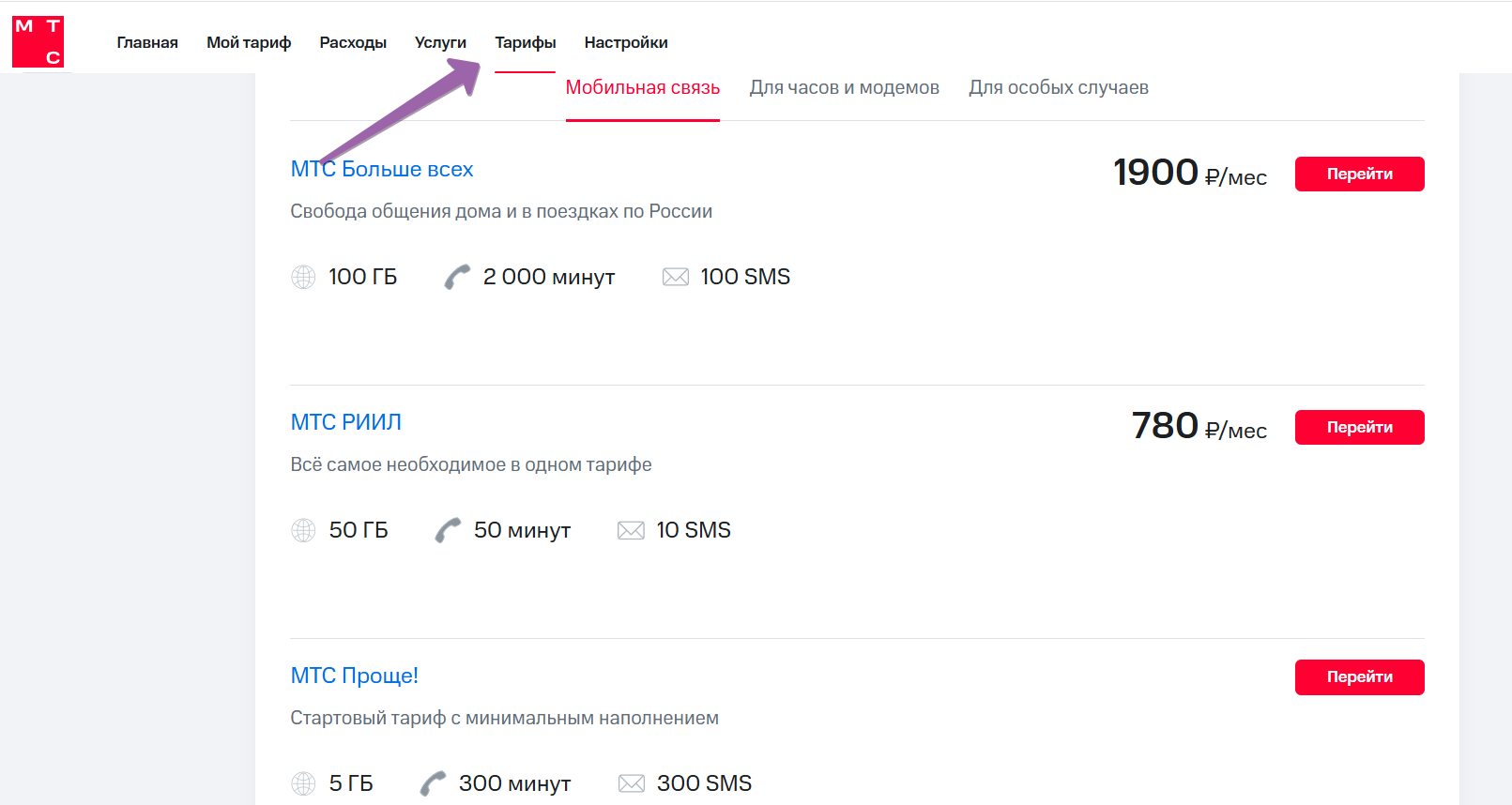Viewport: 1512px width, 805px height.
Task: Switch to Для часов и модемов tab
Action: pyautogui.click(x=844, y=87)
